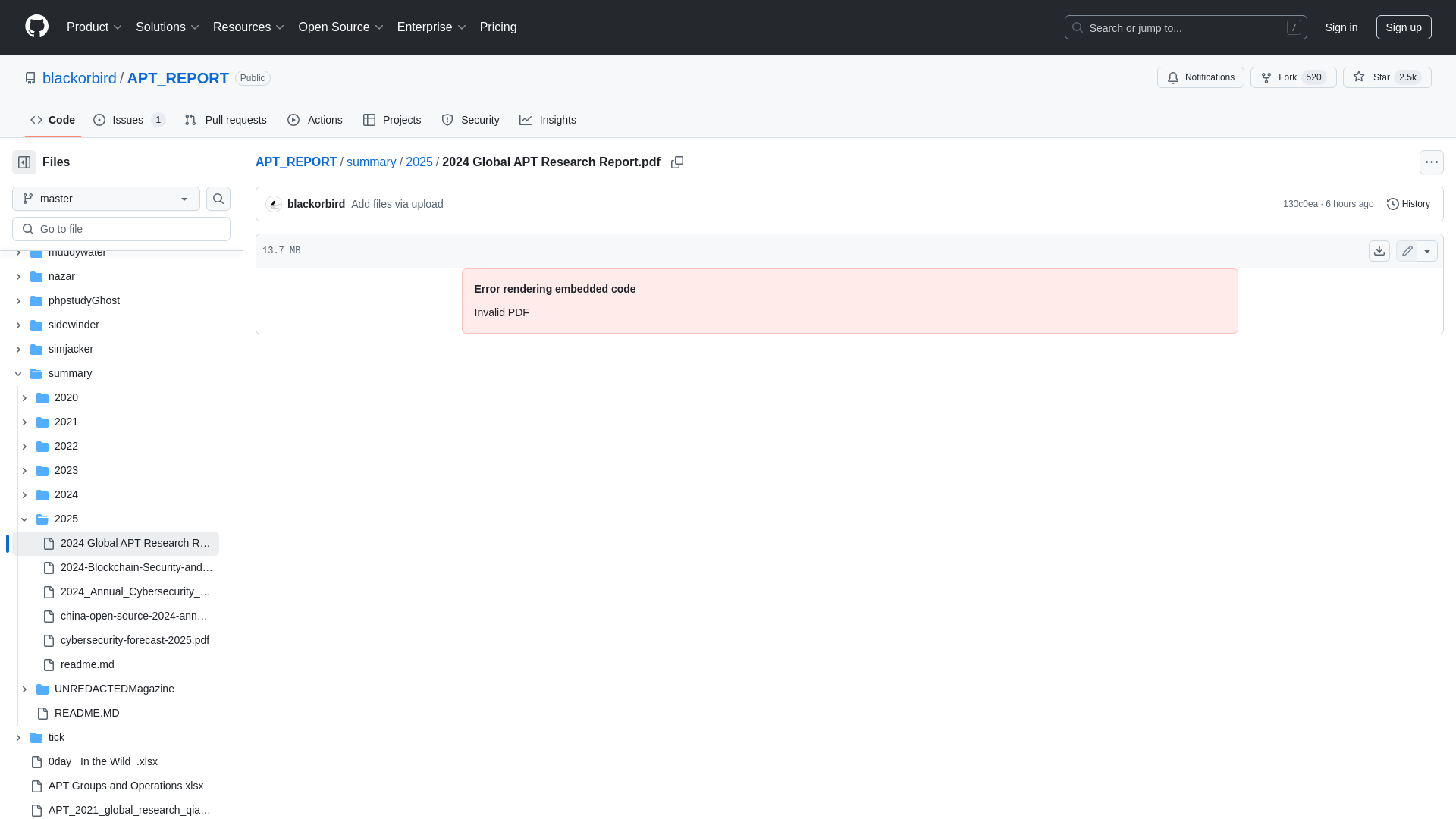The height and width of the screenshot is (819, 1456).
Task: Open 0day _In the Wild_.xlsx
Action: tap(102, 761)
